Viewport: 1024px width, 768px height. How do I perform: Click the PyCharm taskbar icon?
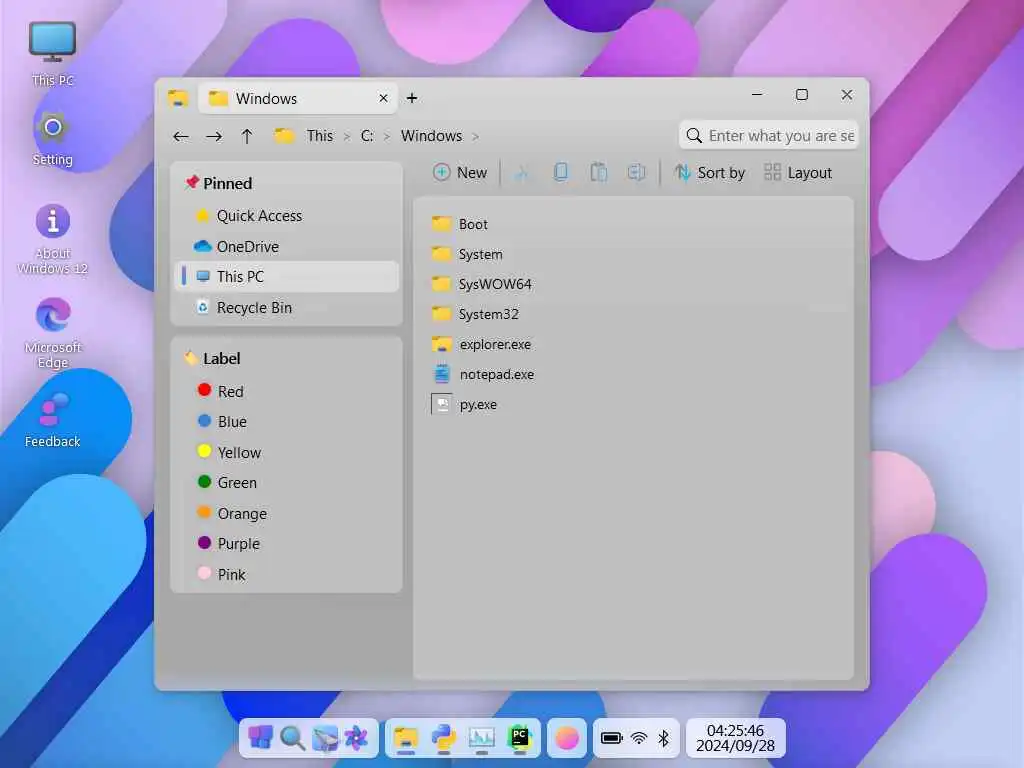pos(520,739)
